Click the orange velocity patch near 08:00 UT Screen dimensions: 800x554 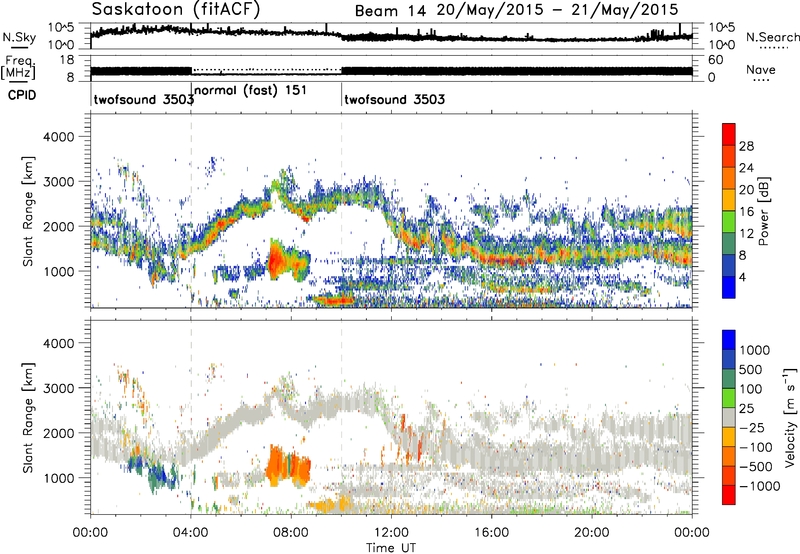[288, 467]
